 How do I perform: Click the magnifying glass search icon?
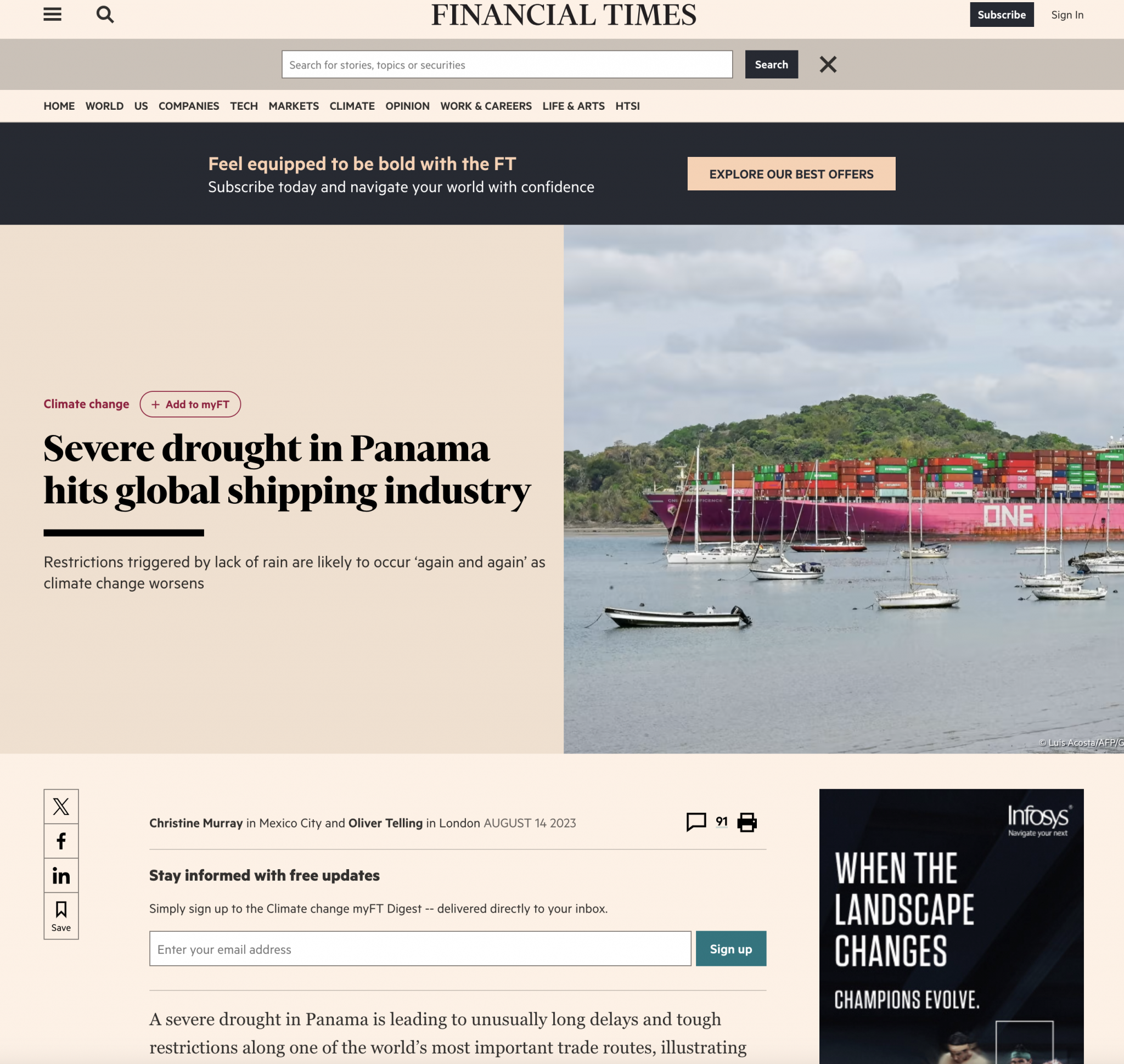pos(105,15)
